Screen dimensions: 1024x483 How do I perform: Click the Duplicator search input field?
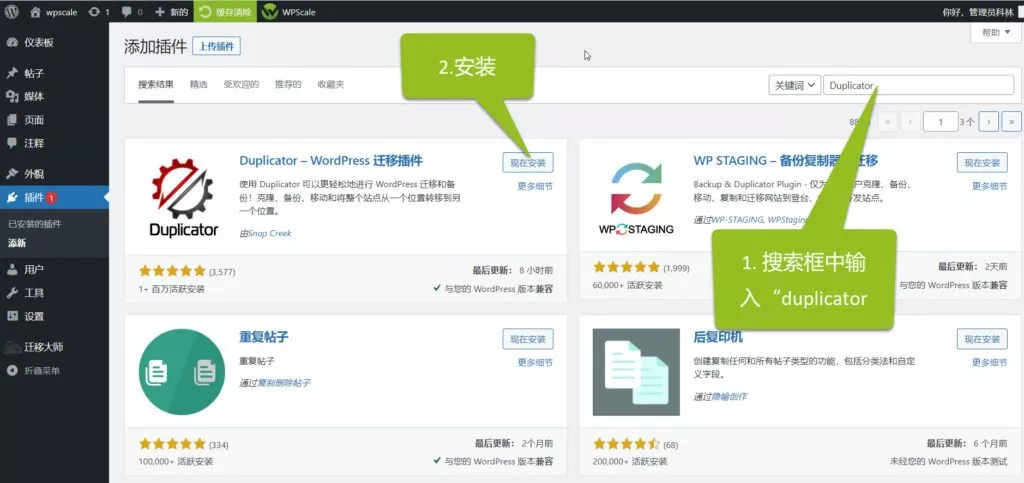[918, 86]
